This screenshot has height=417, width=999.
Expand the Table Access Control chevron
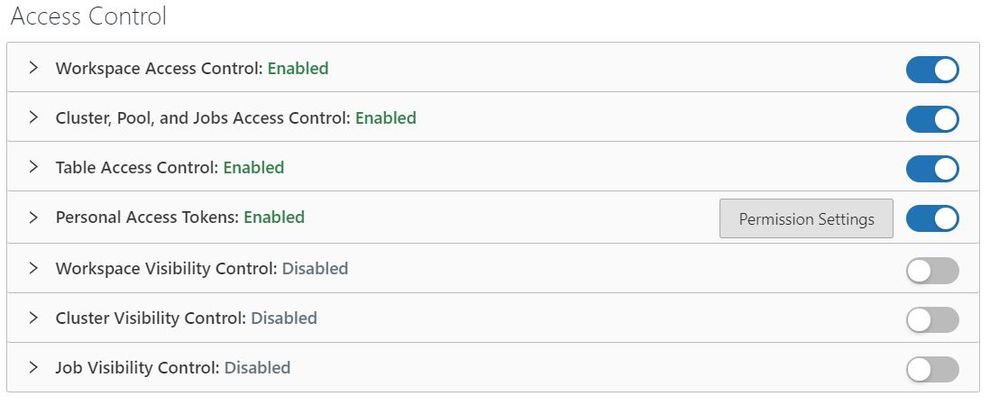point(33,167)
